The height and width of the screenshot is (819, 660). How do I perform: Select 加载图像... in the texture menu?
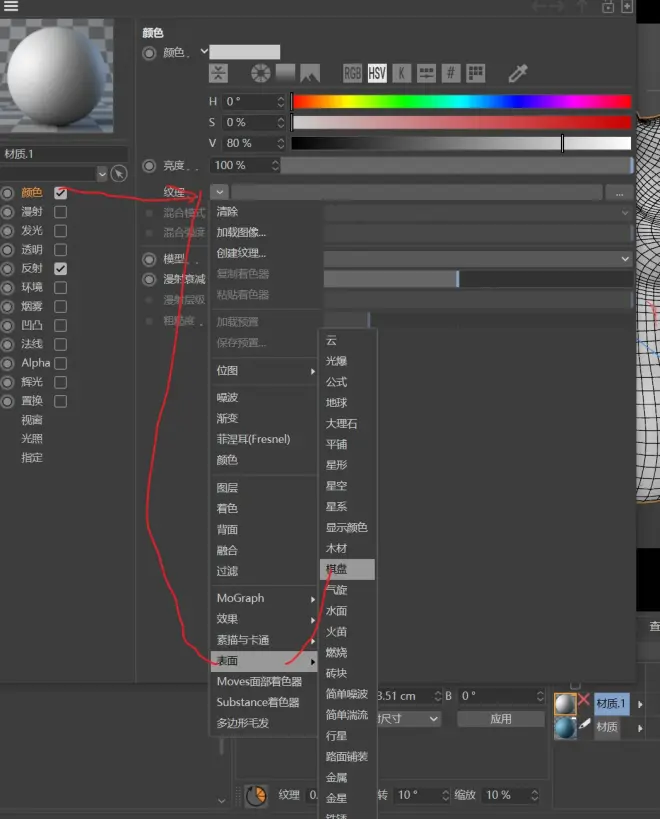242,232
